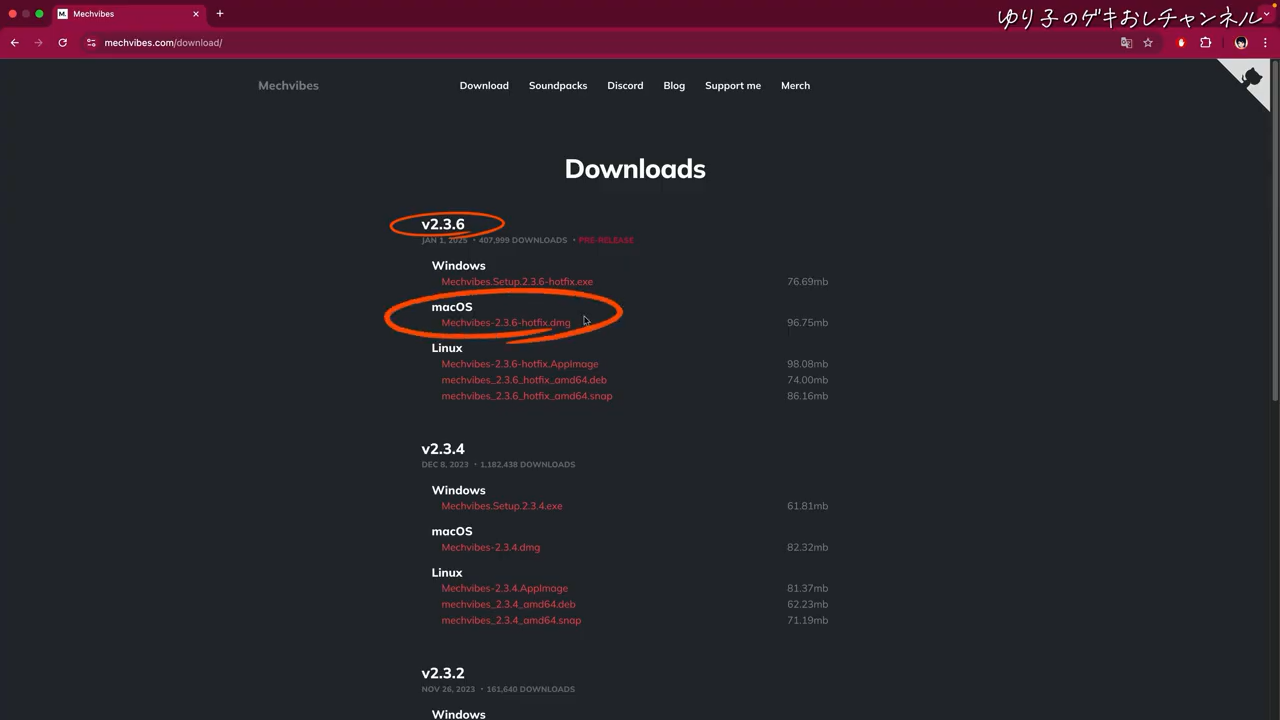Open the Extensions puzzle piece menu
Viewport: 1280px width, 720px height.
tap(1205, 43)
